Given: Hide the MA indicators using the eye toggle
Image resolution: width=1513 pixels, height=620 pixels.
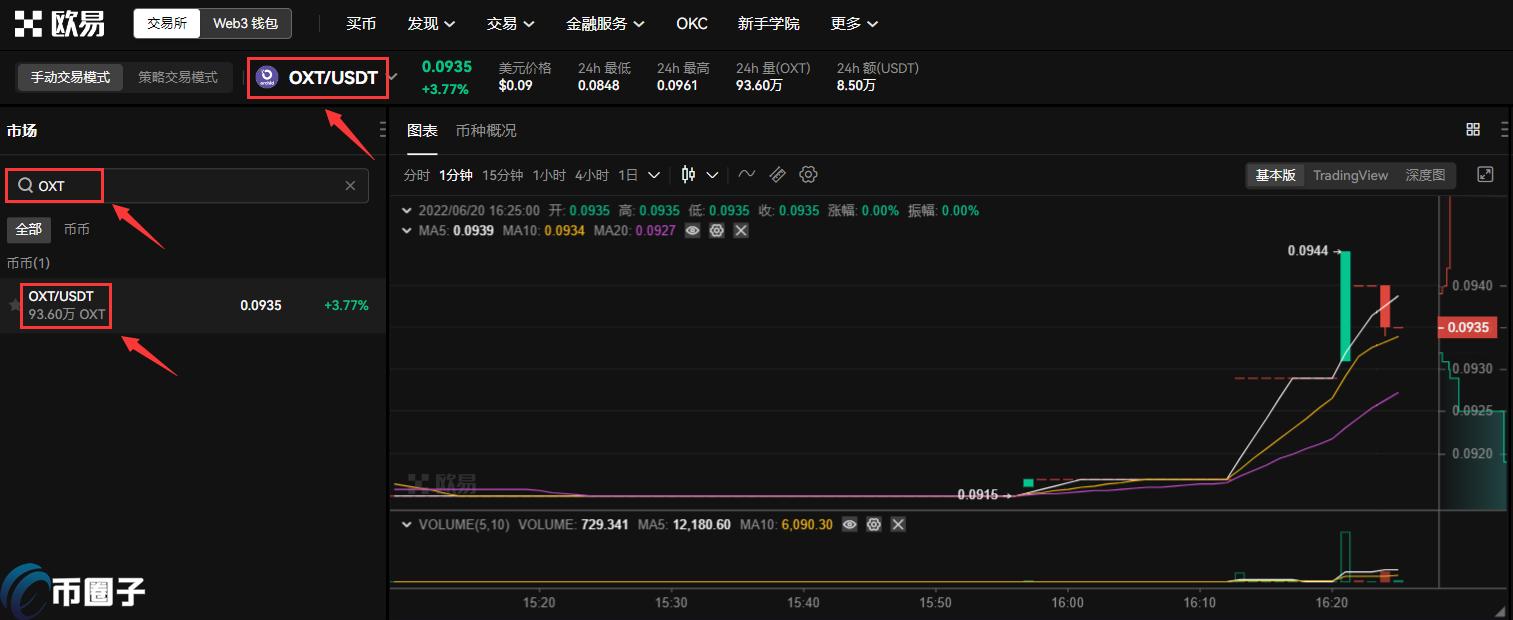Looking at the screenshot, I should click(x=692, y=230).
